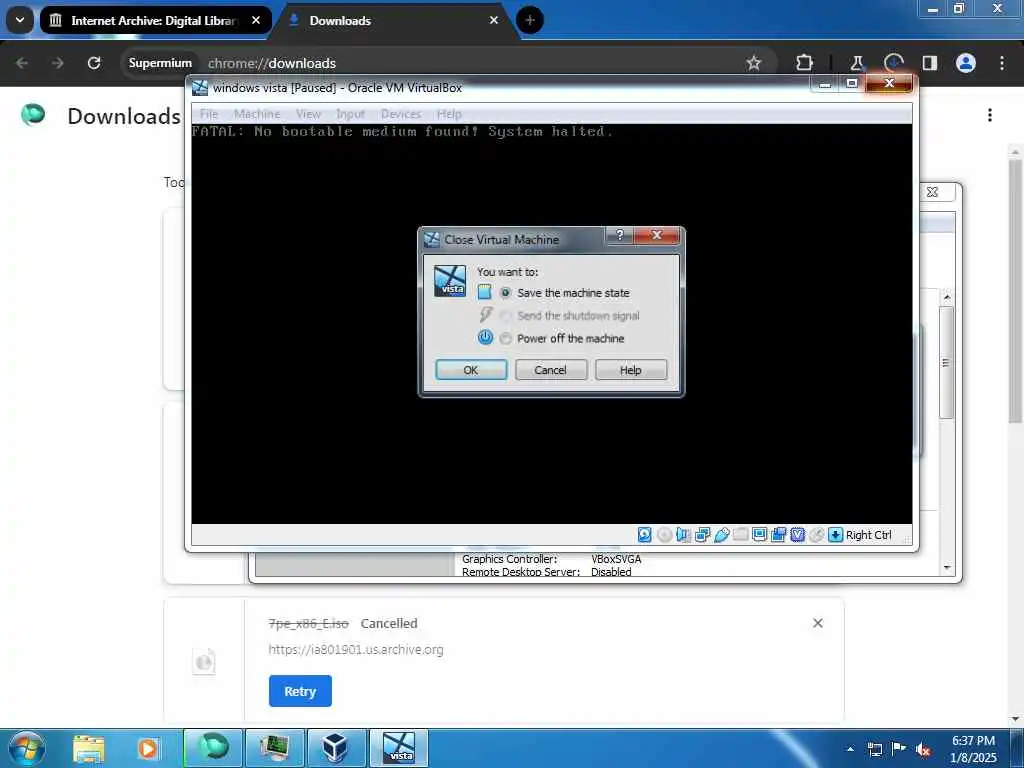Click the browser forward arrow
The image size is (1024, 768).
57,63
